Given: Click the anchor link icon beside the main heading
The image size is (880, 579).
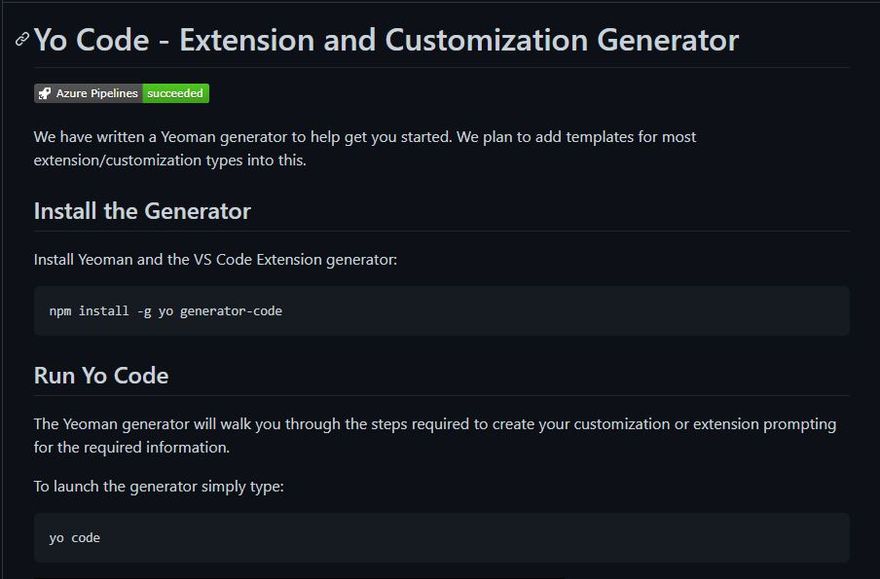Looking at the screenshot, I should pyautogui.click(x=22, y=40).
